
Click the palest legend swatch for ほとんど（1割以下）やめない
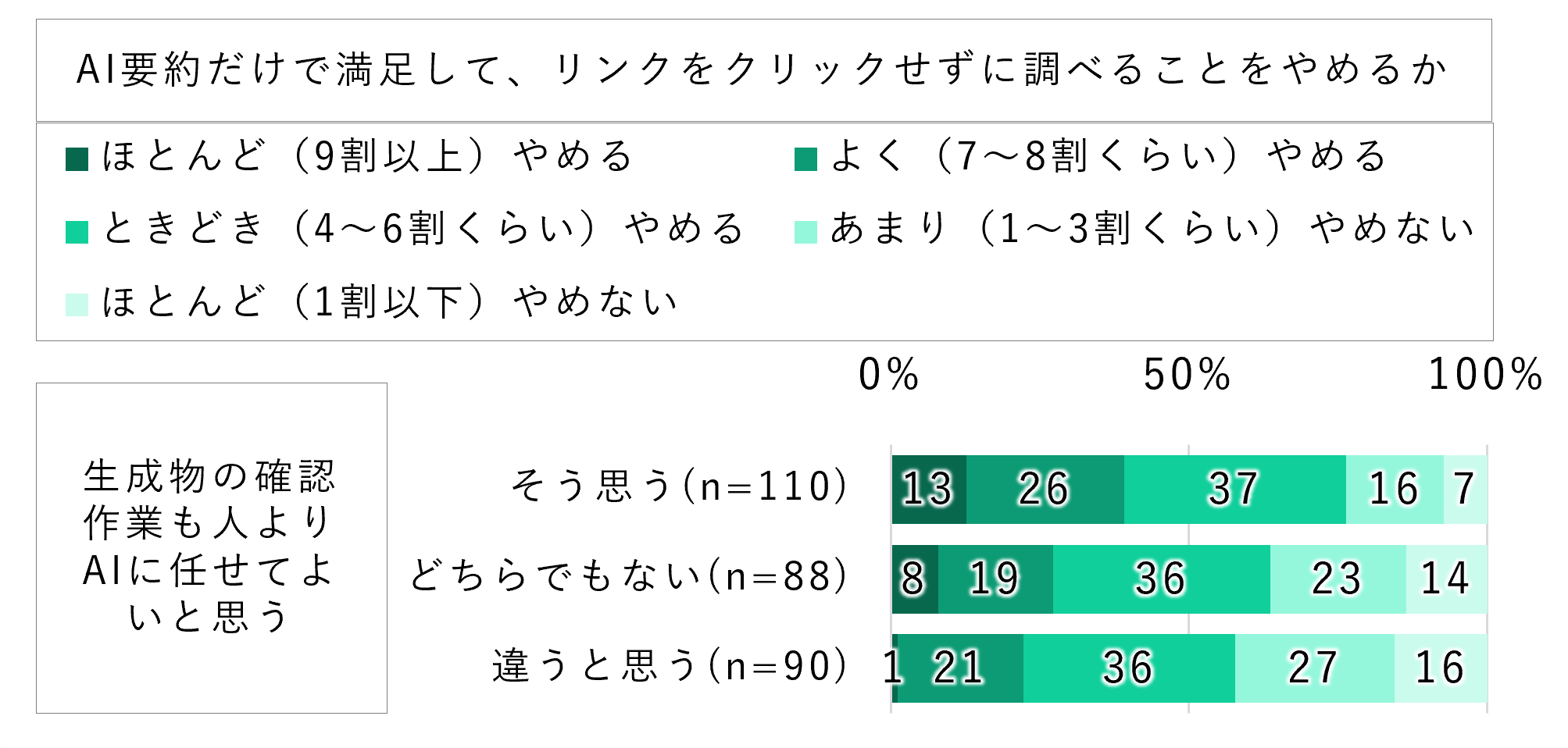click(x=77, y=305)
